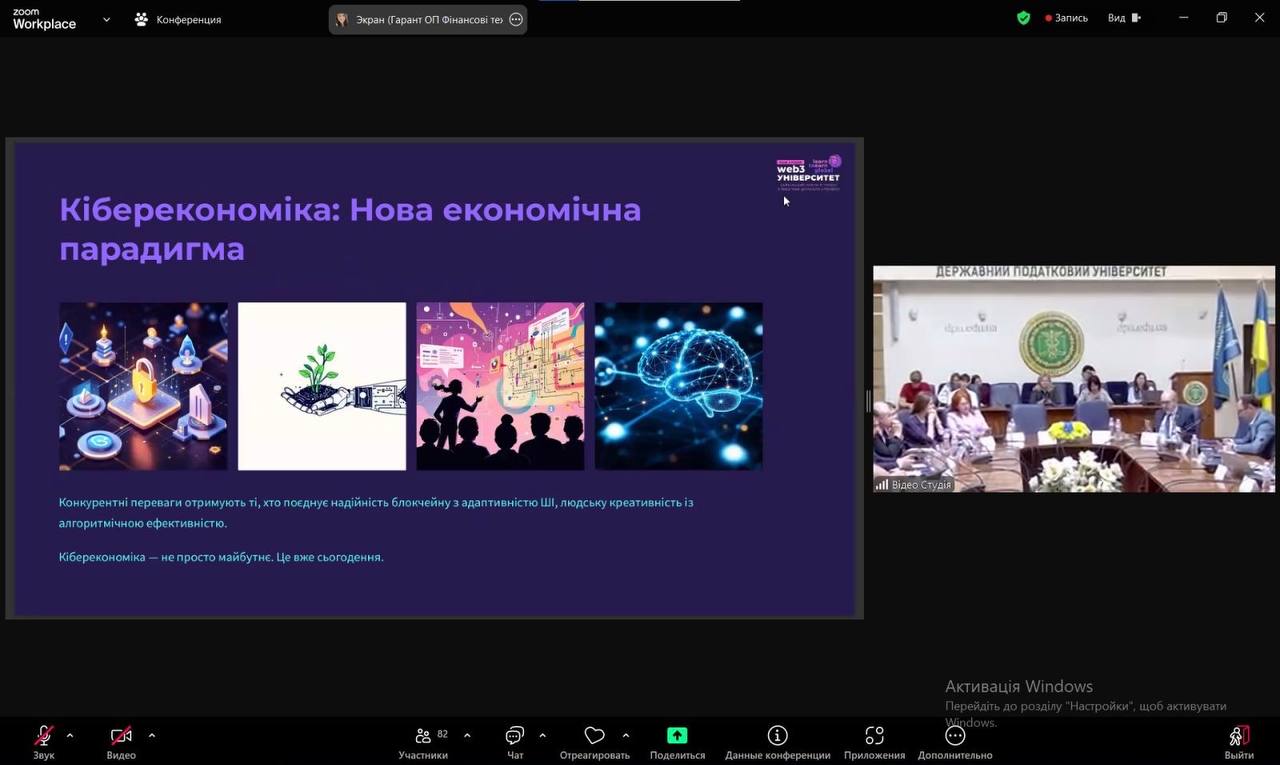The image size is (1280, 765).
Task: Open the Дополнительно more options icon
Action: [955, 737]
